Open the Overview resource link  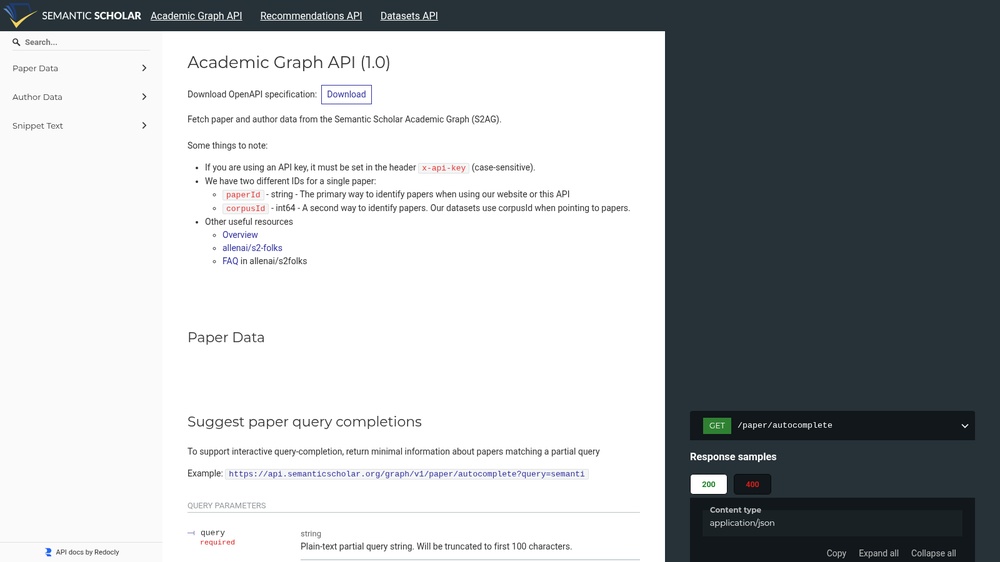click(x=240, y=235)
